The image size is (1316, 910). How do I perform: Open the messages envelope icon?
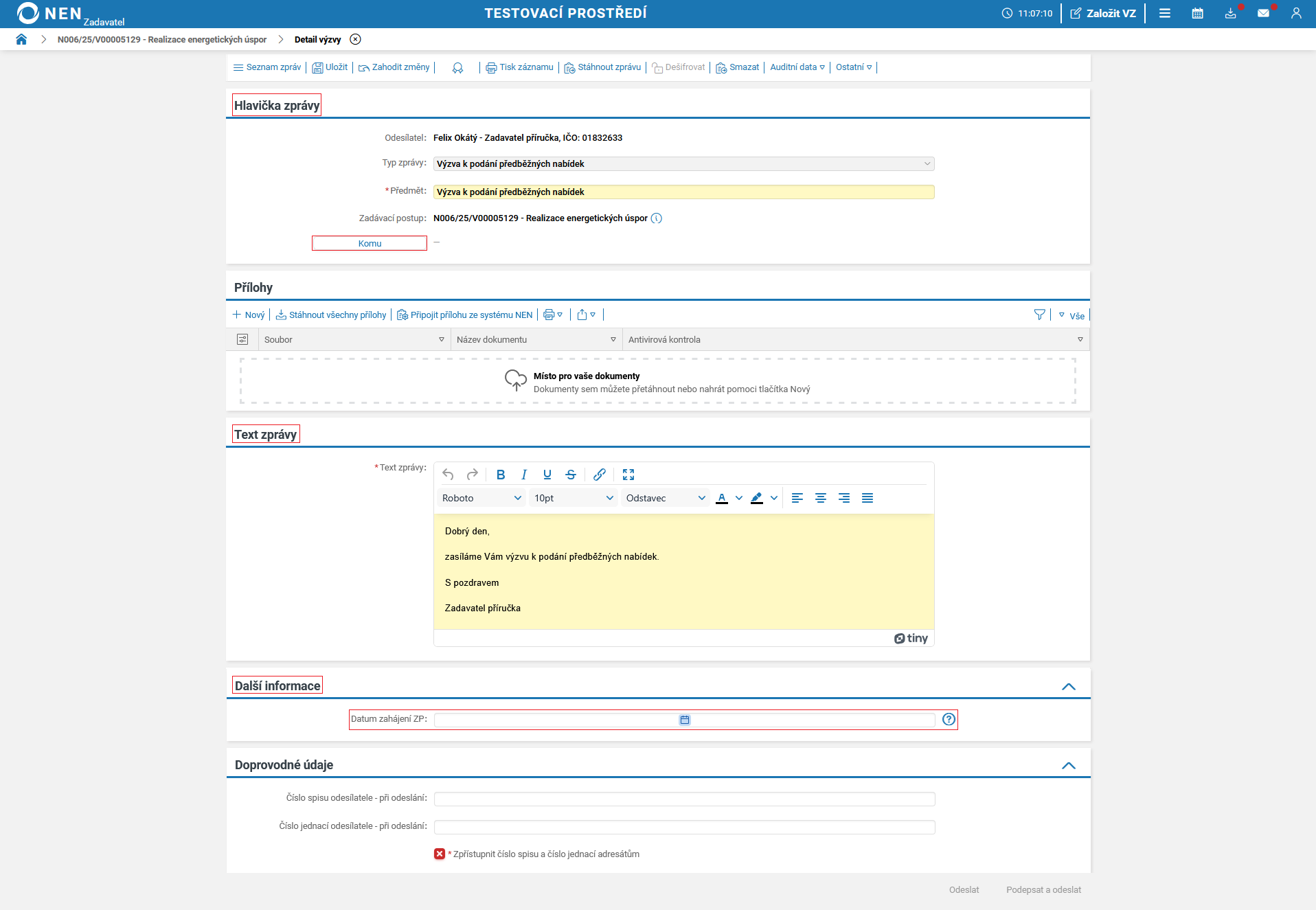[x=1263, y=13]
